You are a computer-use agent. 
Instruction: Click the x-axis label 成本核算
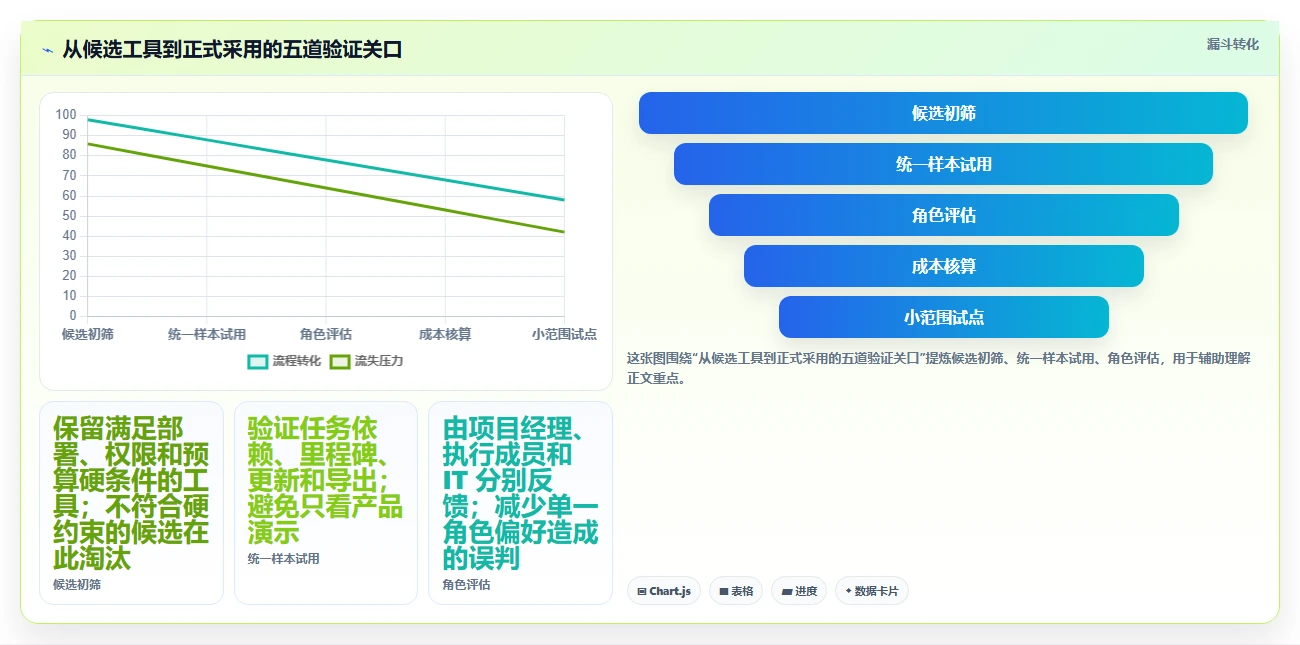(x=445, y=334)
